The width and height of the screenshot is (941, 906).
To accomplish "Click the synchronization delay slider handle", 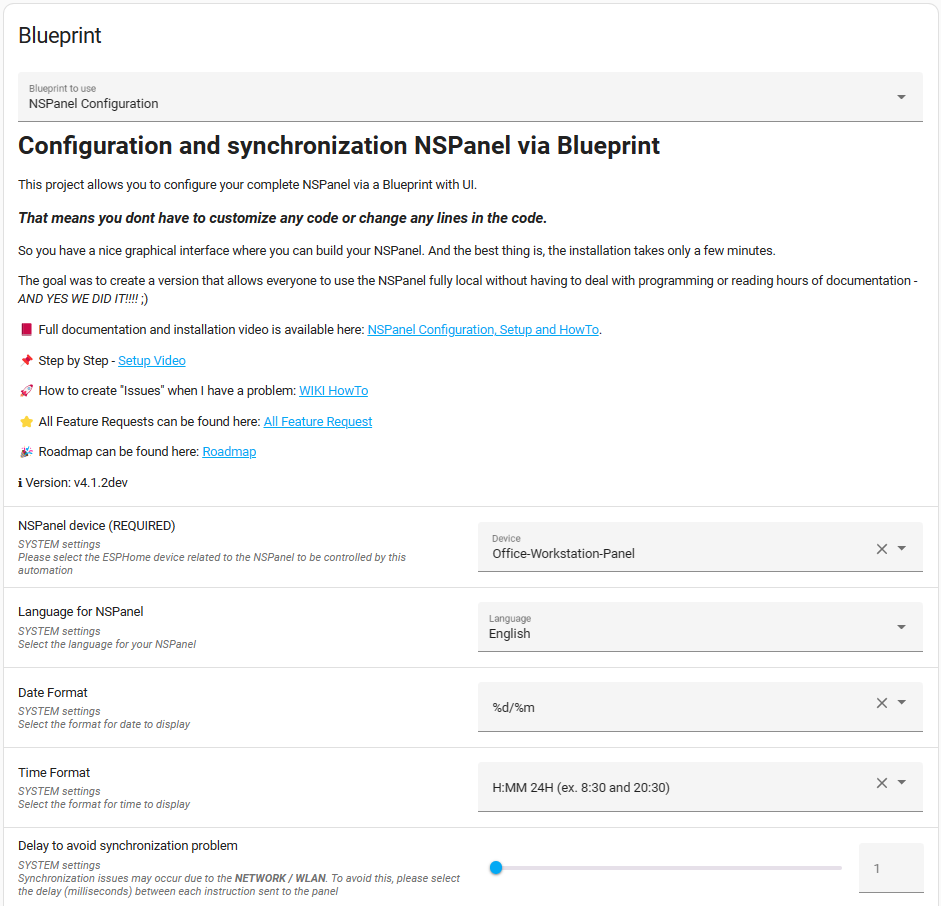I will 496,868.
